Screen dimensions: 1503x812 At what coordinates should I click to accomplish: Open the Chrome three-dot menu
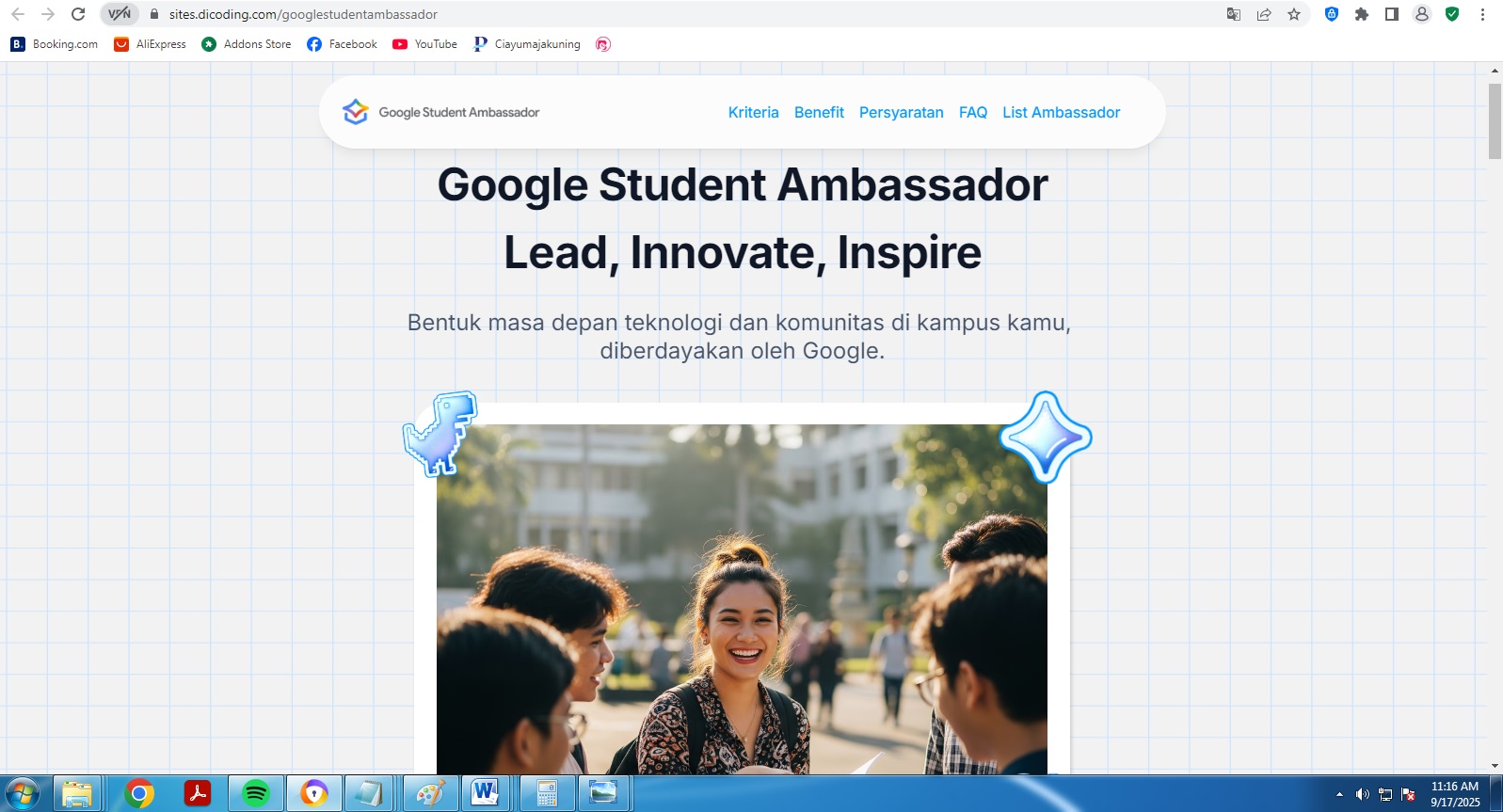(x=1482, y=14)
